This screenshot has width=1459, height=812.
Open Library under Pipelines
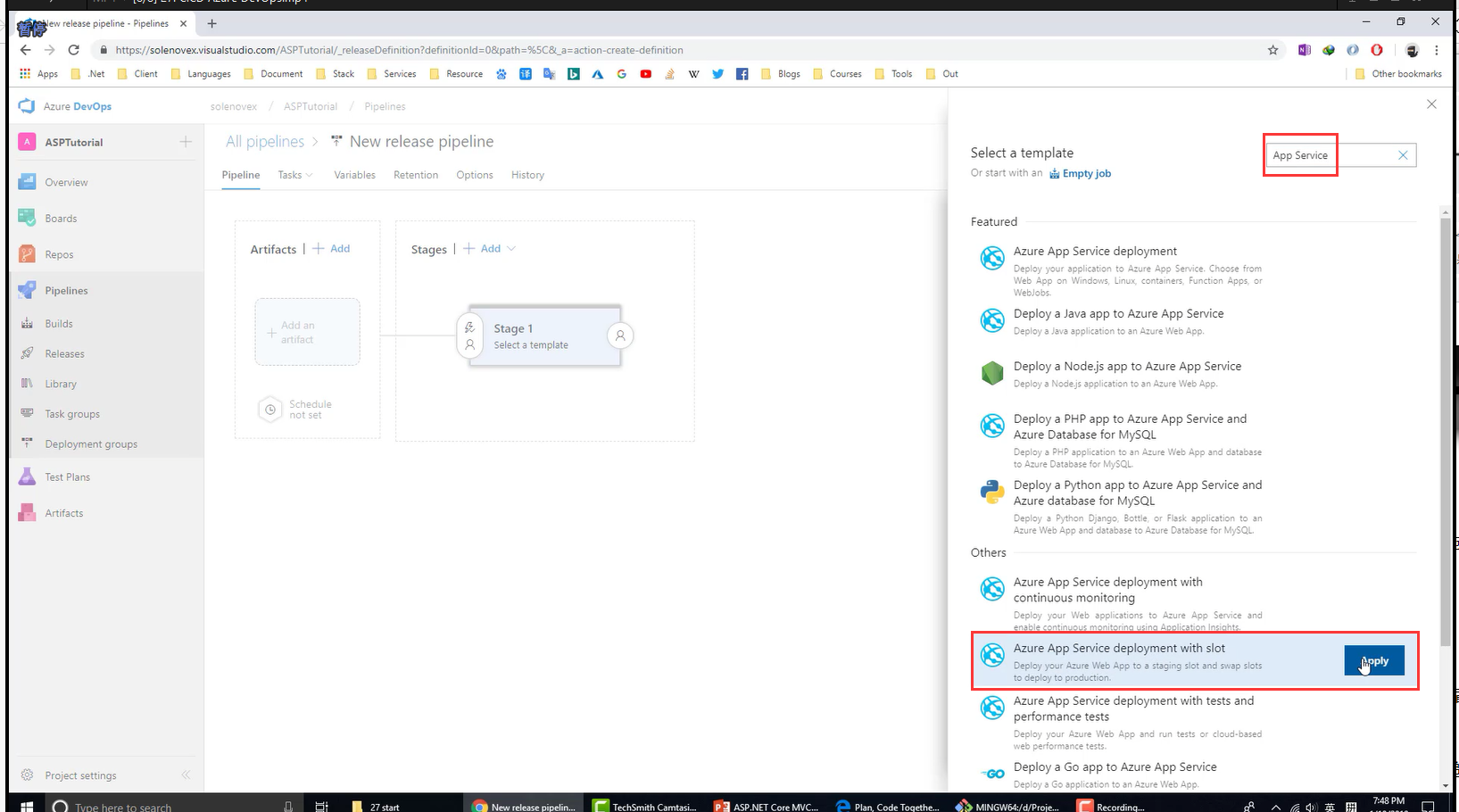click(x=61, y=384)
